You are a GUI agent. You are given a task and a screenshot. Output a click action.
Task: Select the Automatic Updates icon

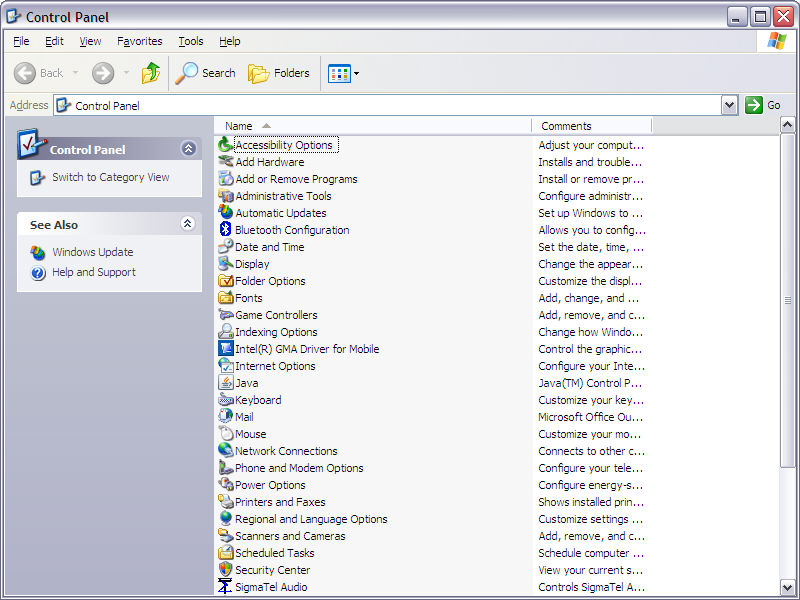click(226, 213)
